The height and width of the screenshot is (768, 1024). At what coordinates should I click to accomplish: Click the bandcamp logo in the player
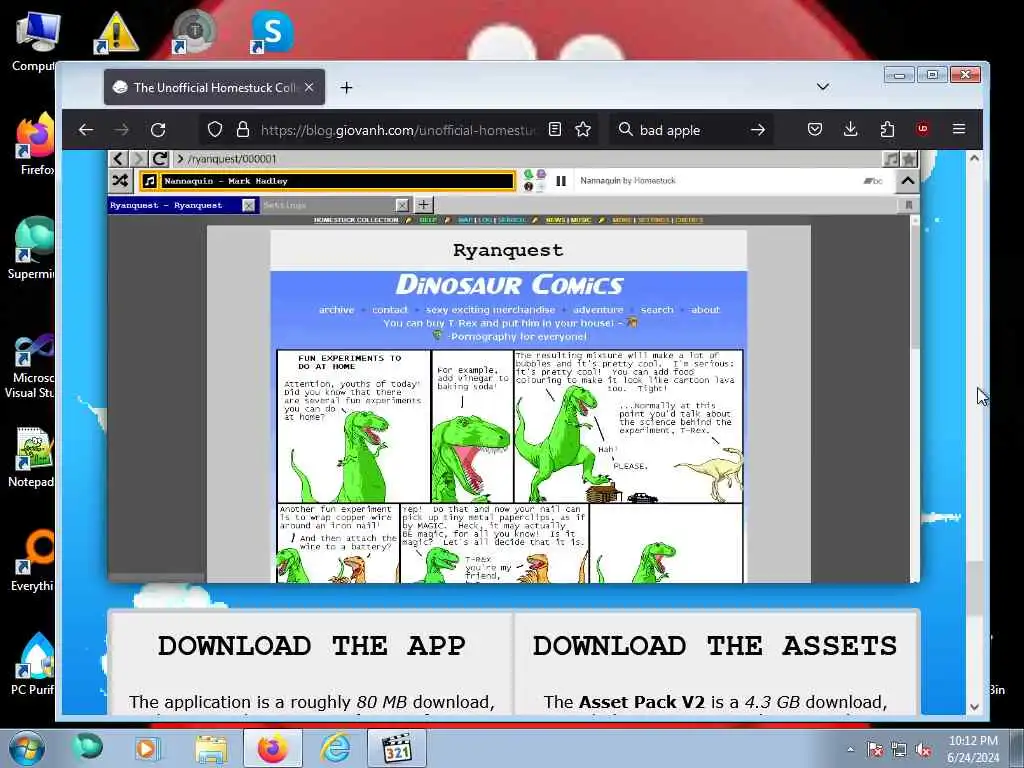click(x=872, y=181)
